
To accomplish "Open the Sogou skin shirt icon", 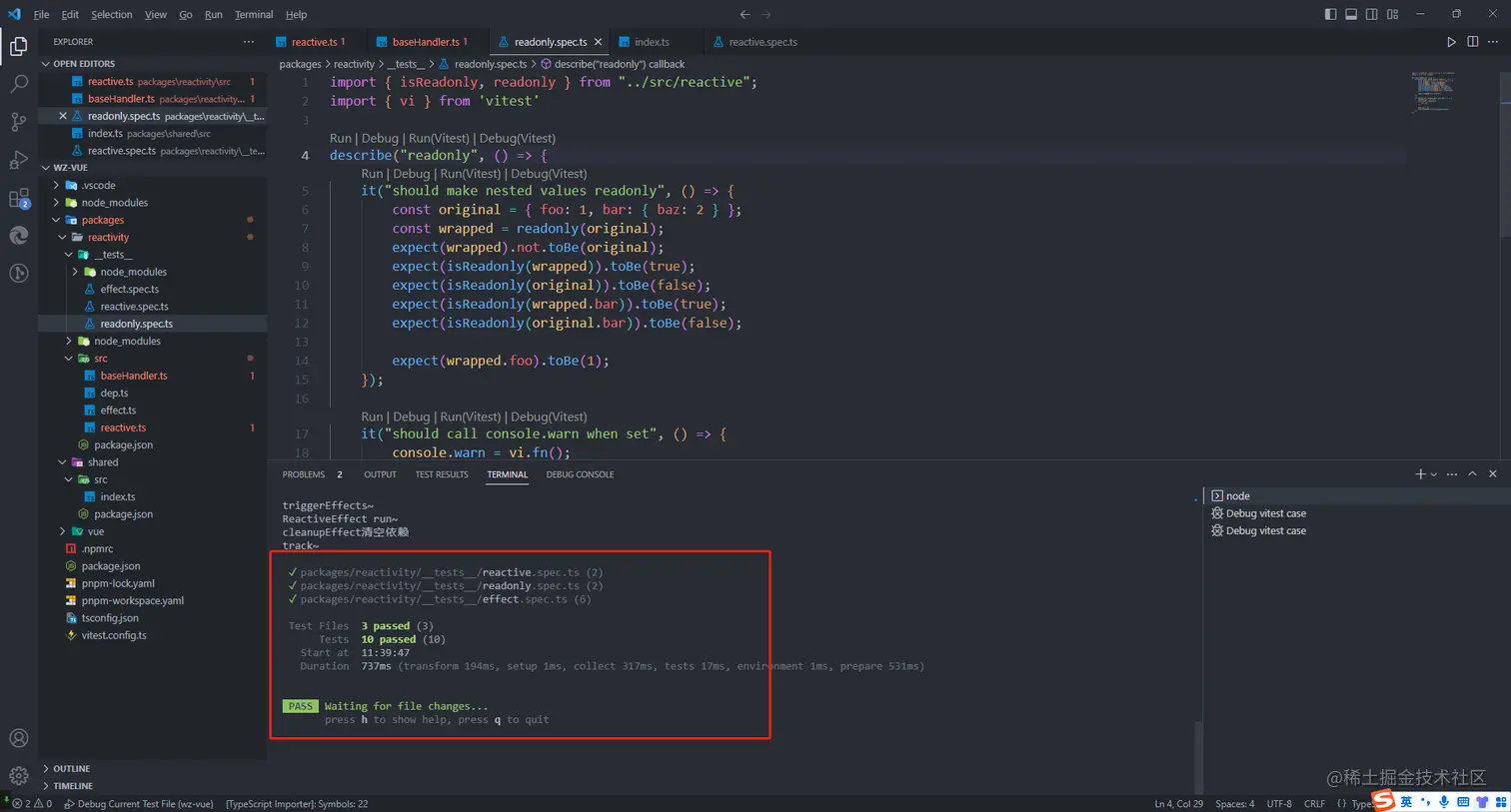I will coord(1482,802).
